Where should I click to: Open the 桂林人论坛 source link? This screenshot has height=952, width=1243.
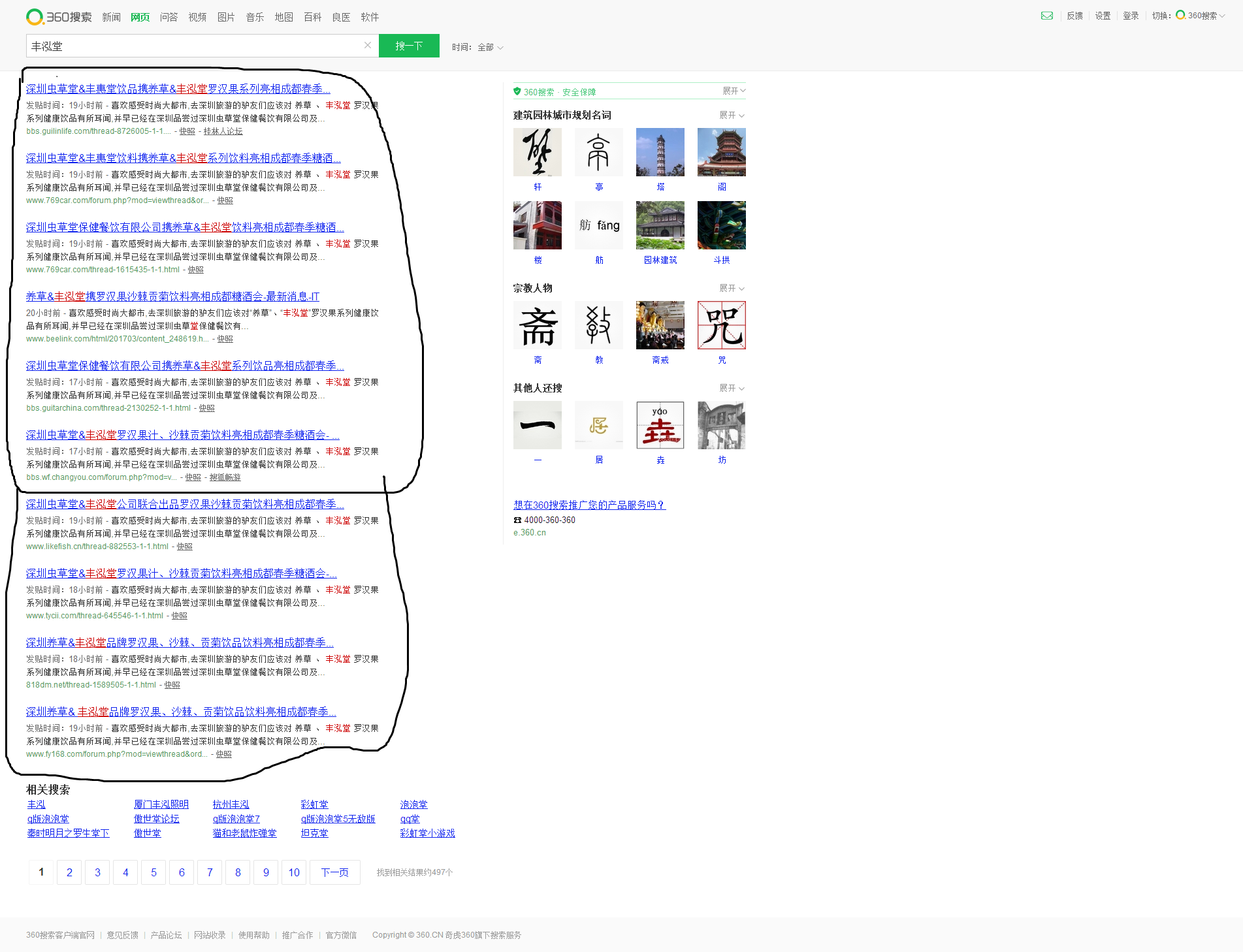point(223,131)
